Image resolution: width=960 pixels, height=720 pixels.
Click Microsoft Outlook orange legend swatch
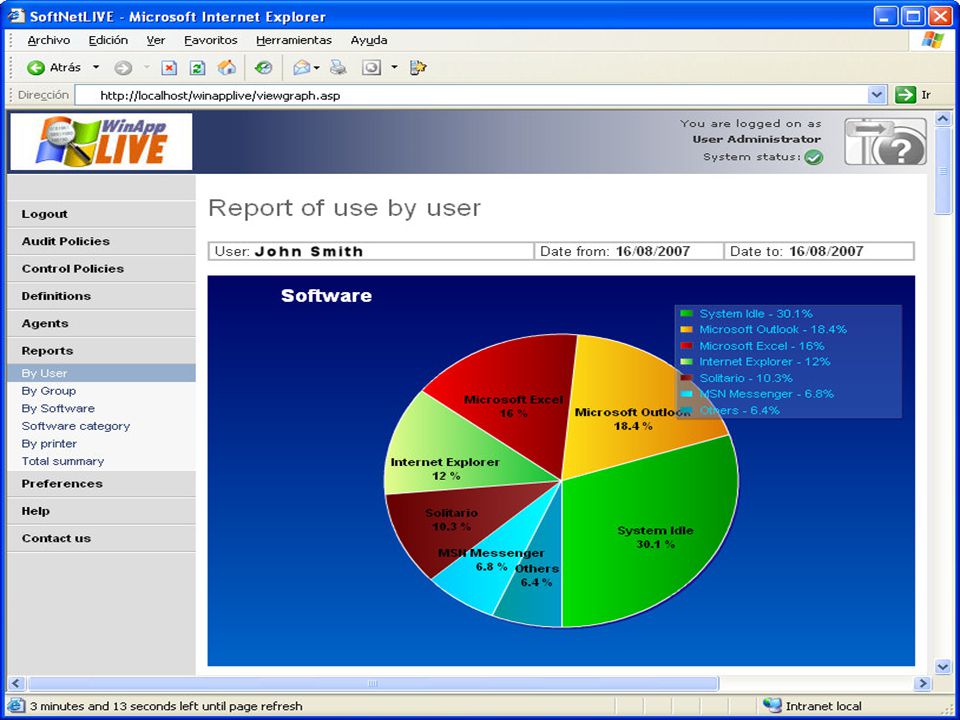(686, 329)
